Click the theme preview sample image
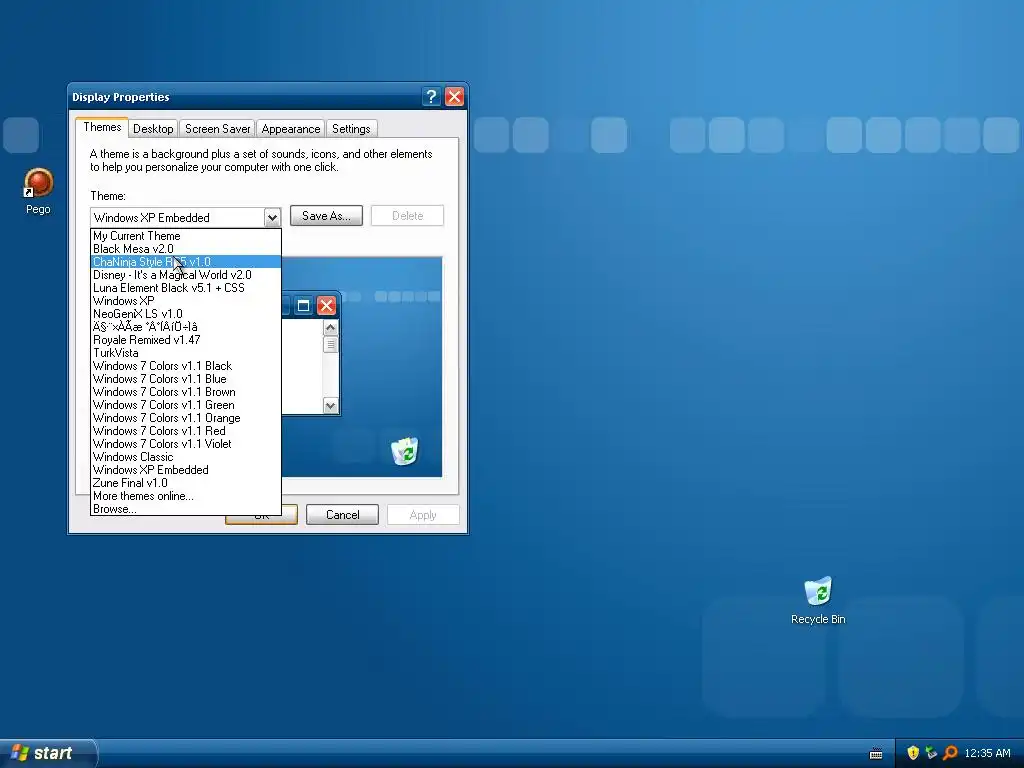 tap(362, 366)
